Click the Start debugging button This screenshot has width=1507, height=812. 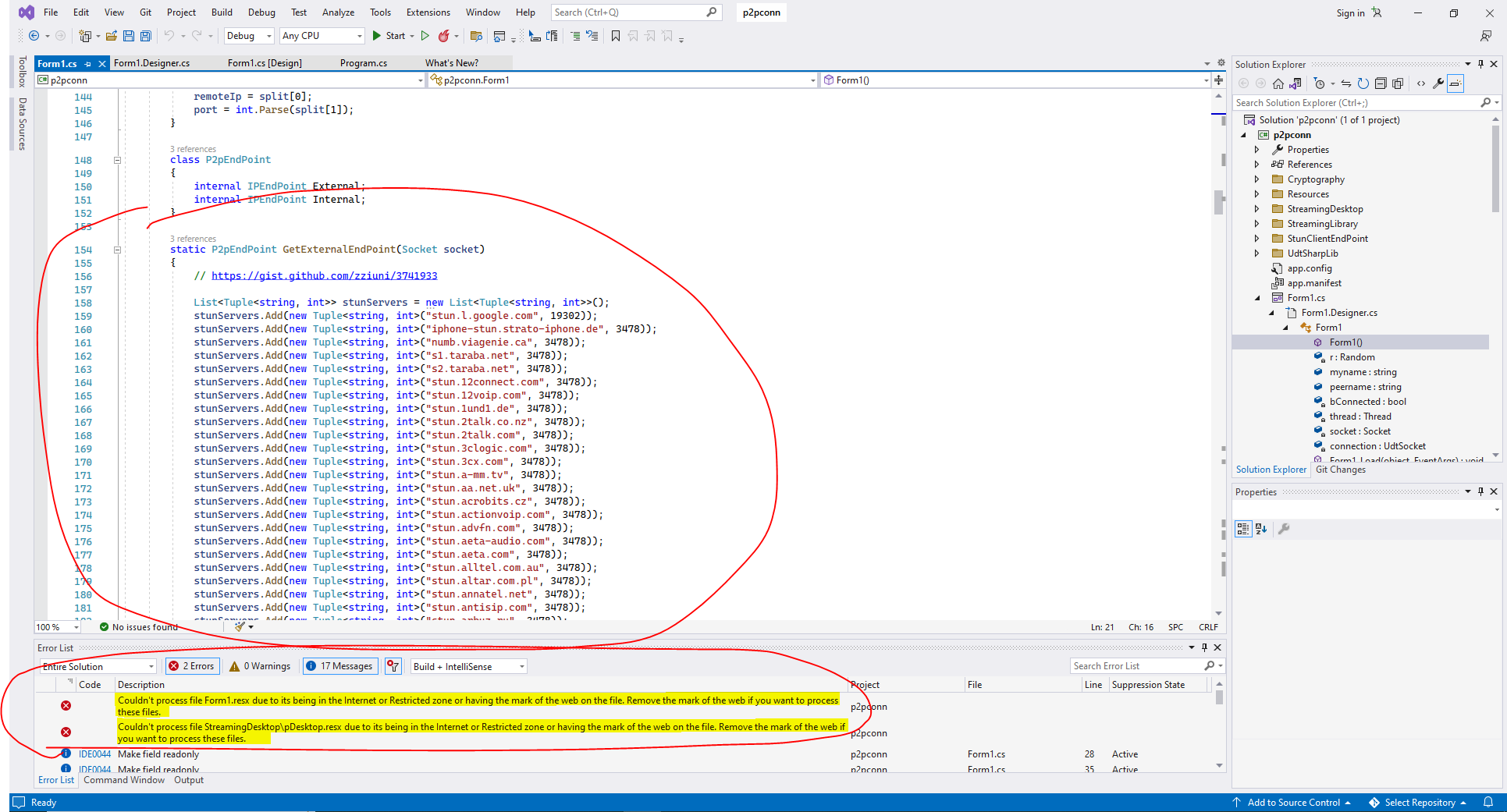[x=389, y=36]
